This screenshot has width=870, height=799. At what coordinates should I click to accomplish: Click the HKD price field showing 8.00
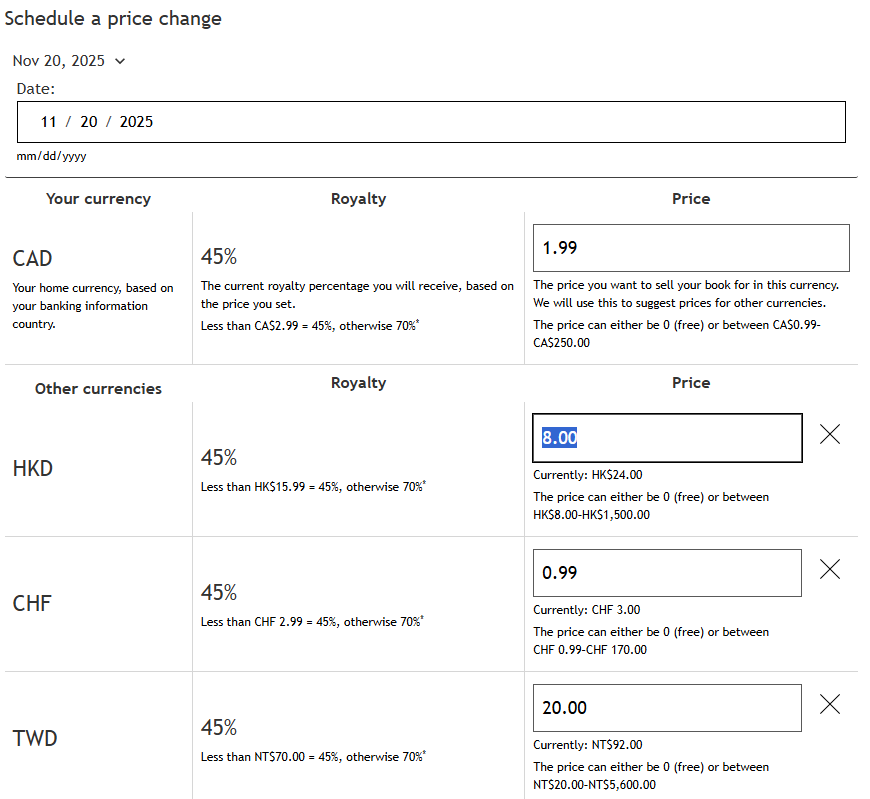667,438
